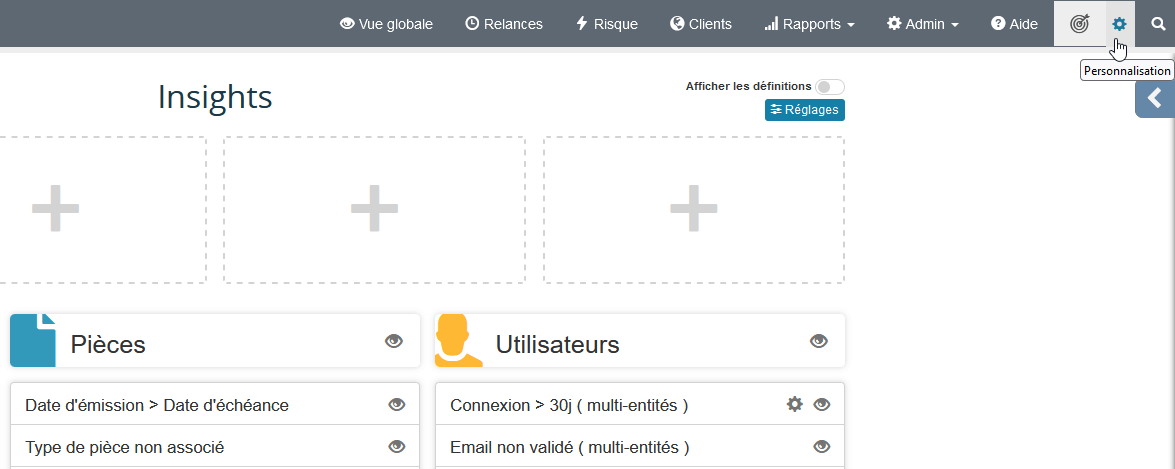This screenshot has width=1175, height=469.
Task: Show Date d'émission > Date d'échéance details
Action: [x=397, y=405]
